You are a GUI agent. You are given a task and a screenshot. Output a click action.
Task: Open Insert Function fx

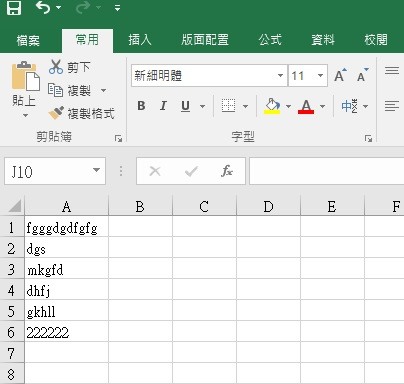(227, 171)
